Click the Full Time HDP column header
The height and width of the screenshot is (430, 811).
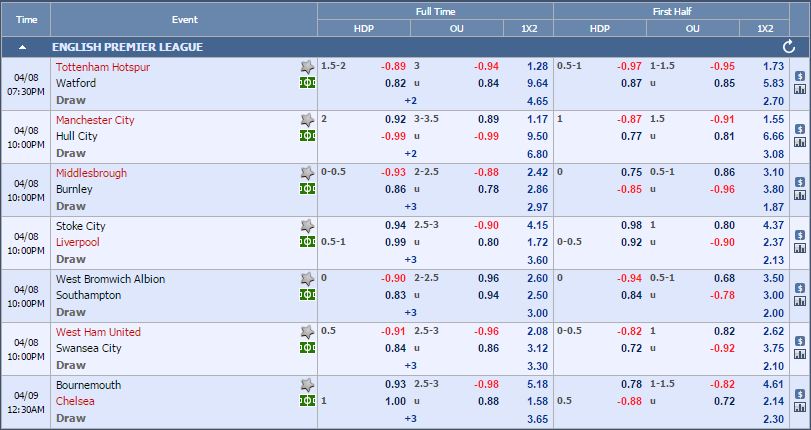pos(364,28)
